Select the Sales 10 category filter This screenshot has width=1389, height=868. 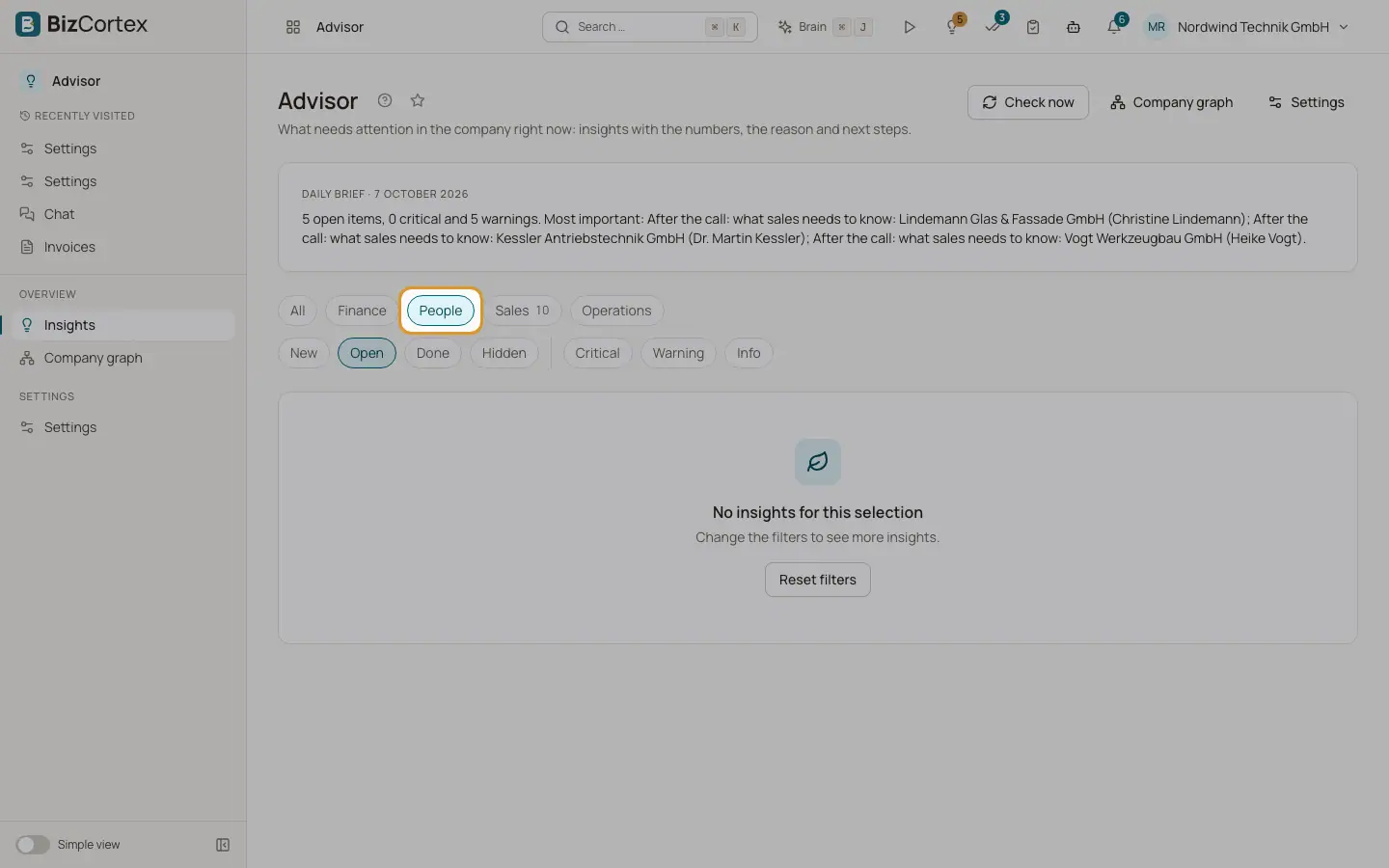click(522, 311)
